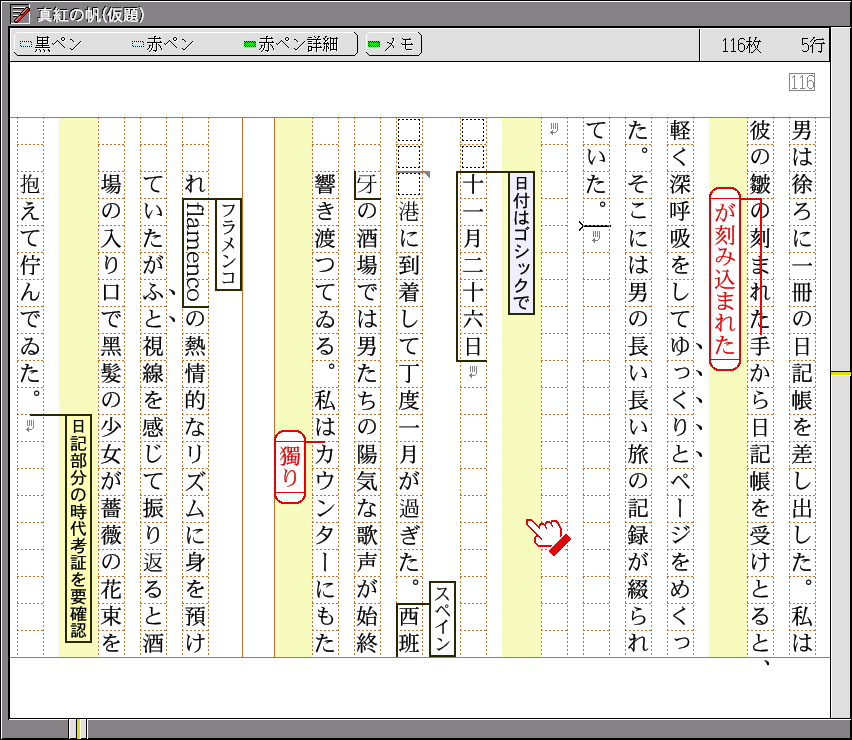The width and height of the screenshot is (852, 740).
Task: Select the red 'が刻み込まれた' correction bubble
Action: (x=724, y=278)
